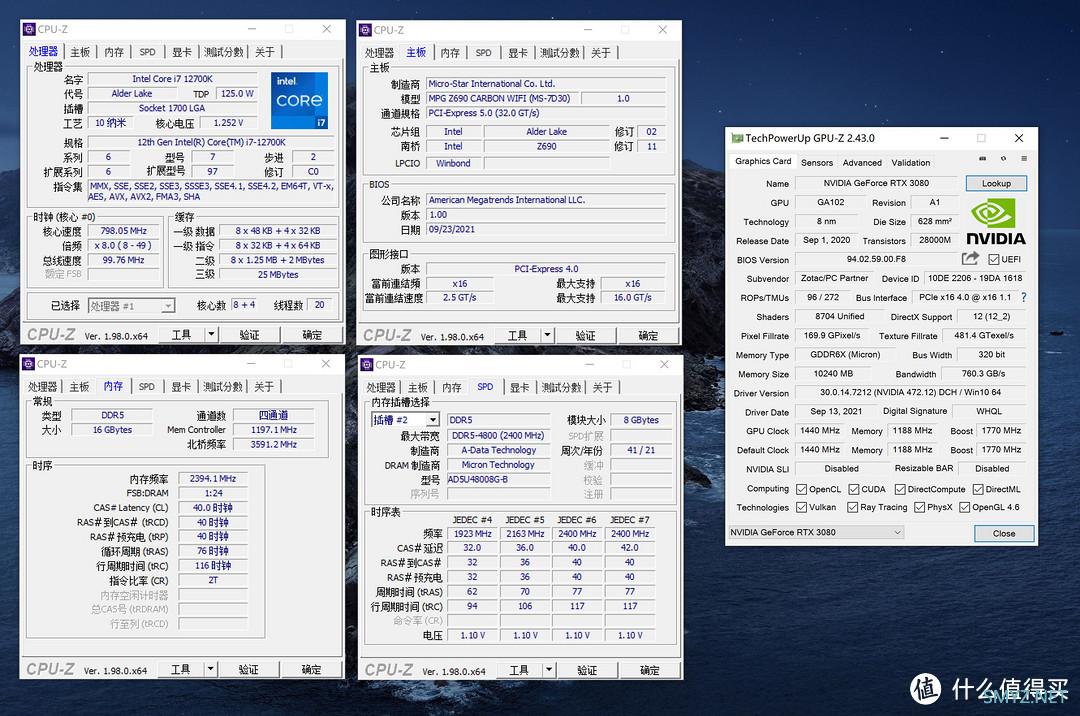Toggle the DirectCompute checkbox
1080x716 pixels.
(900, 489)
